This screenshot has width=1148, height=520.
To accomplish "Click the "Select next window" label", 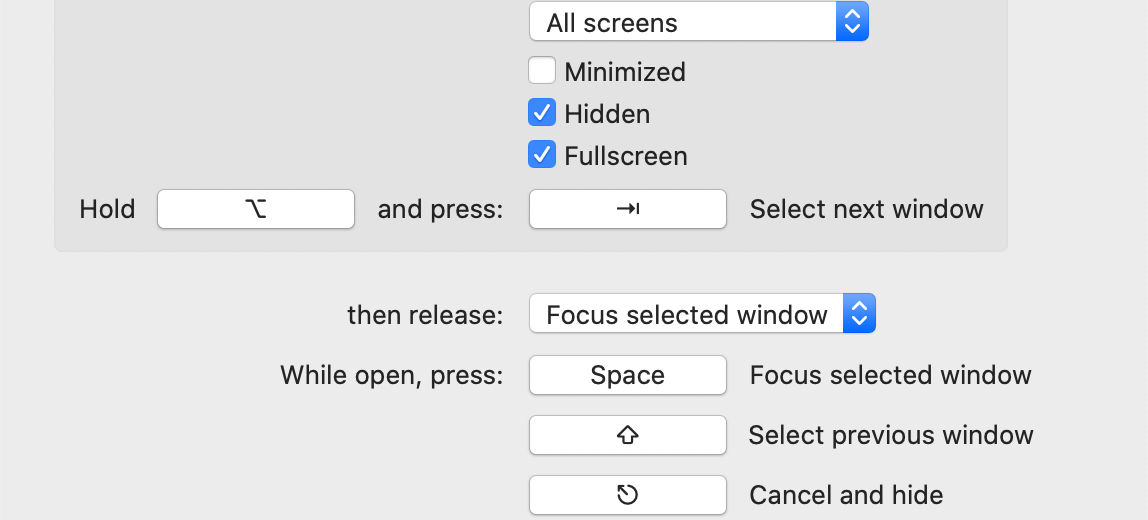I will pyautogui.click(x=866, y=209).
